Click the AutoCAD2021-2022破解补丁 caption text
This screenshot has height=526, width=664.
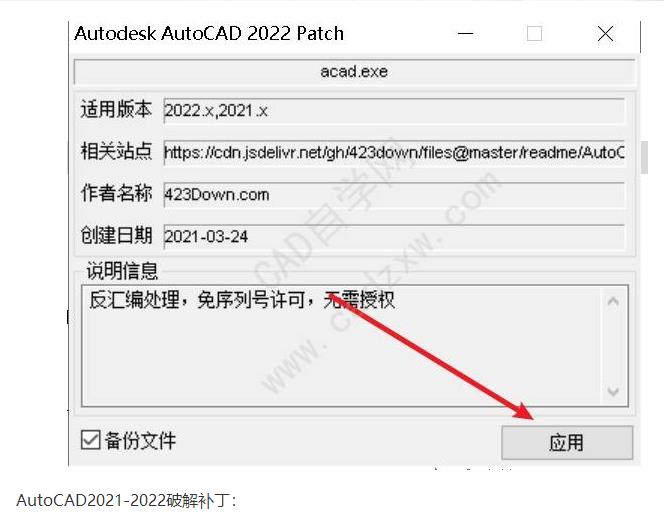pos(126,501)
